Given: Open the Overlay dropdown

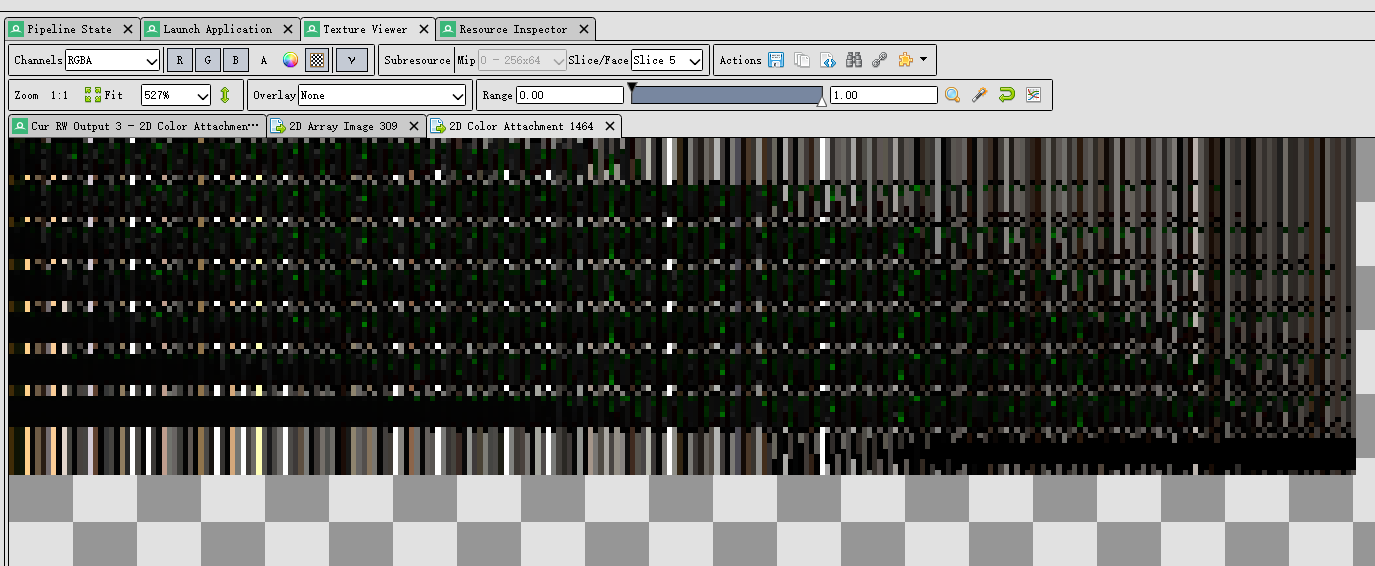Looking at the screenshot, I should (x=383, y=95).
